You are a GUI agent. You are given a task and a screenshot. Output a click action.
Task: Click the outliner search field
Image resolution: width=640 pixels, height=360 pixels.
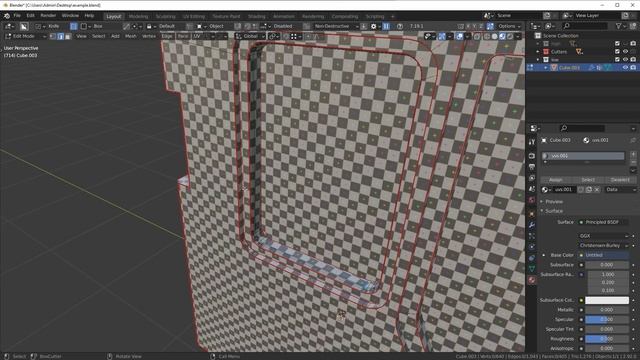[586, 26]
